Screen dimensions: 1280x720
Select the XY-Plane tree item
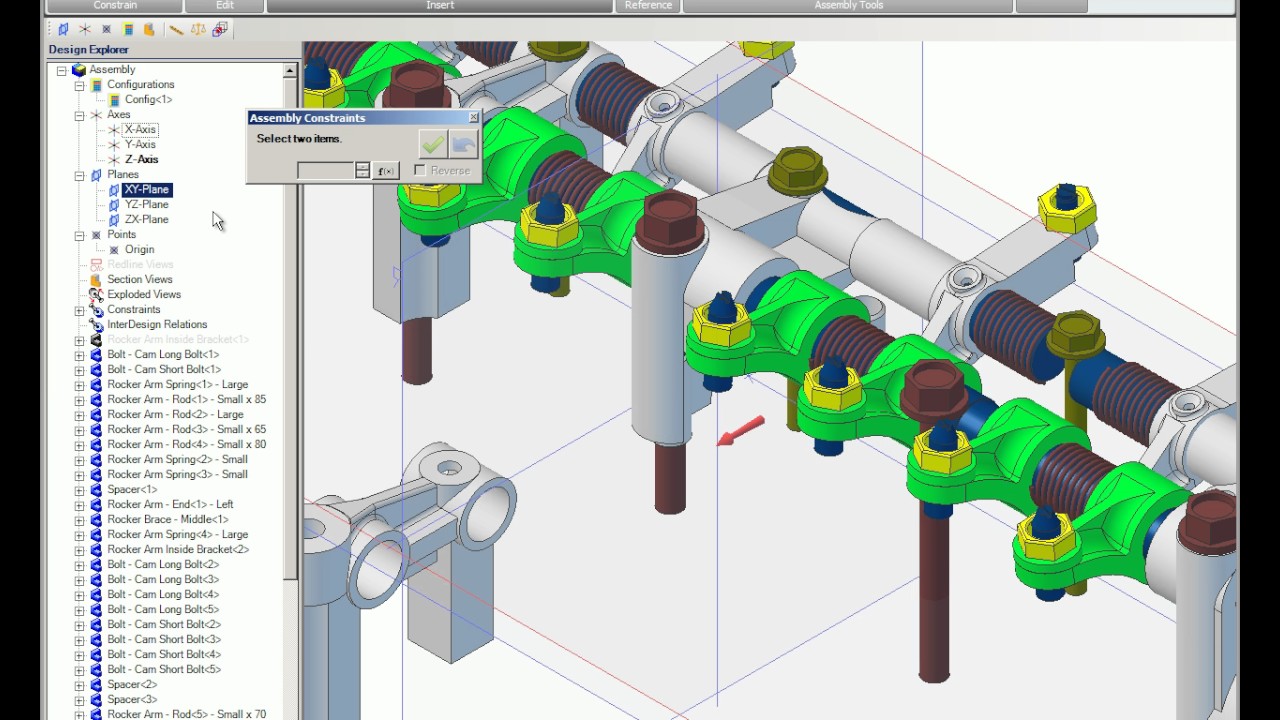(147, 190)
